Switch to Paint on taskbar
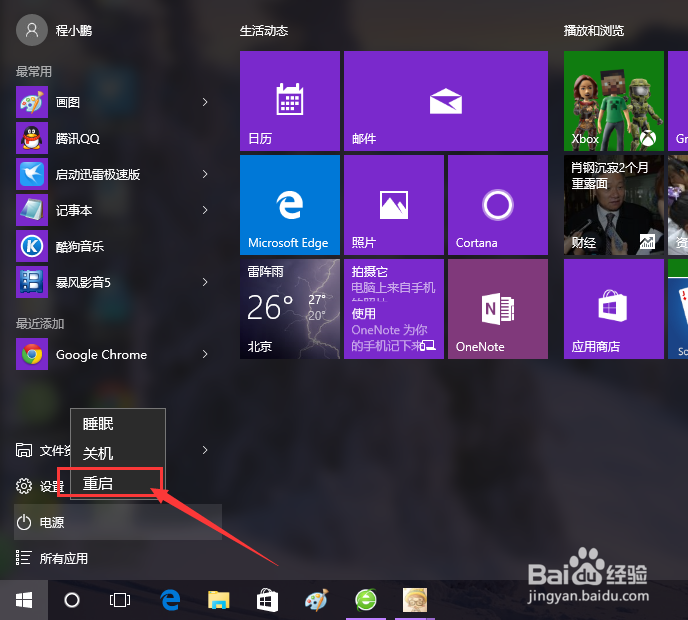Viewport: 688px width, 620px height. [x=316, y=600]
